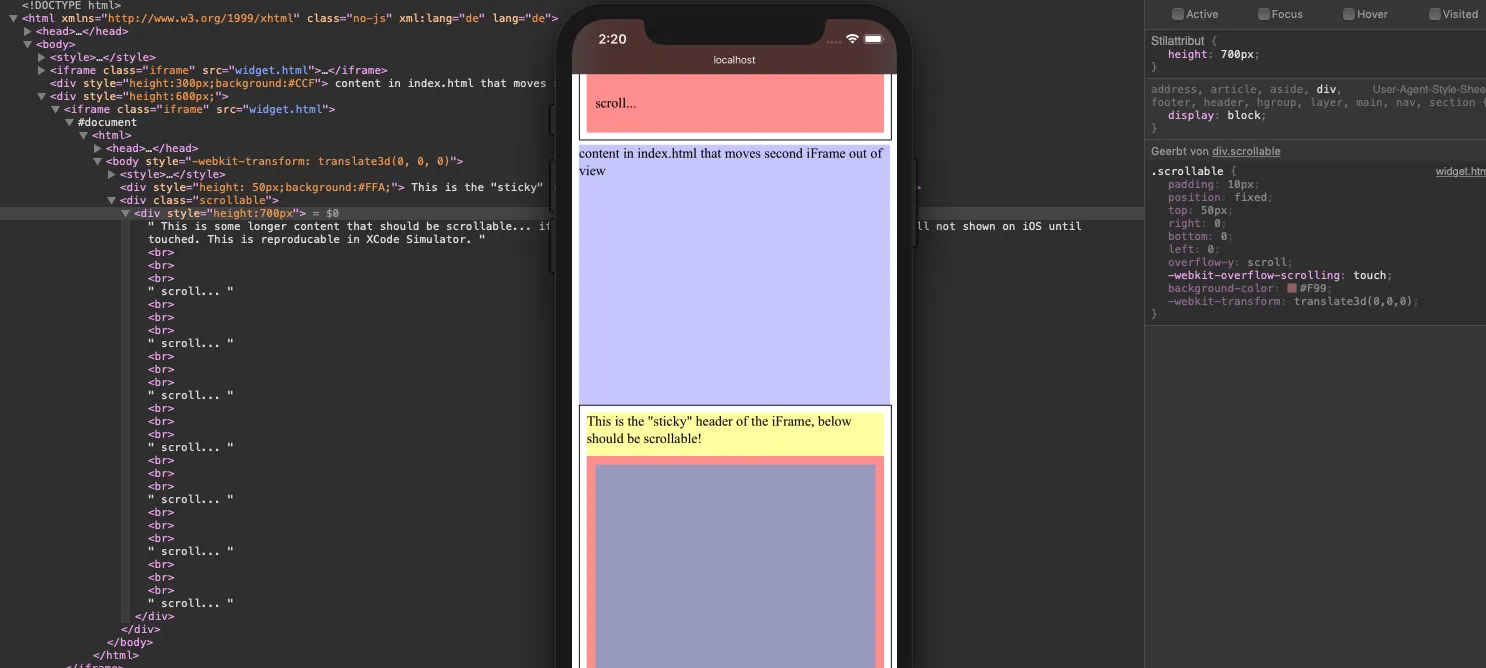Screen dimensions: 1486x668
Task: Collapse the root html xmlns element
Action: (14, 18)
